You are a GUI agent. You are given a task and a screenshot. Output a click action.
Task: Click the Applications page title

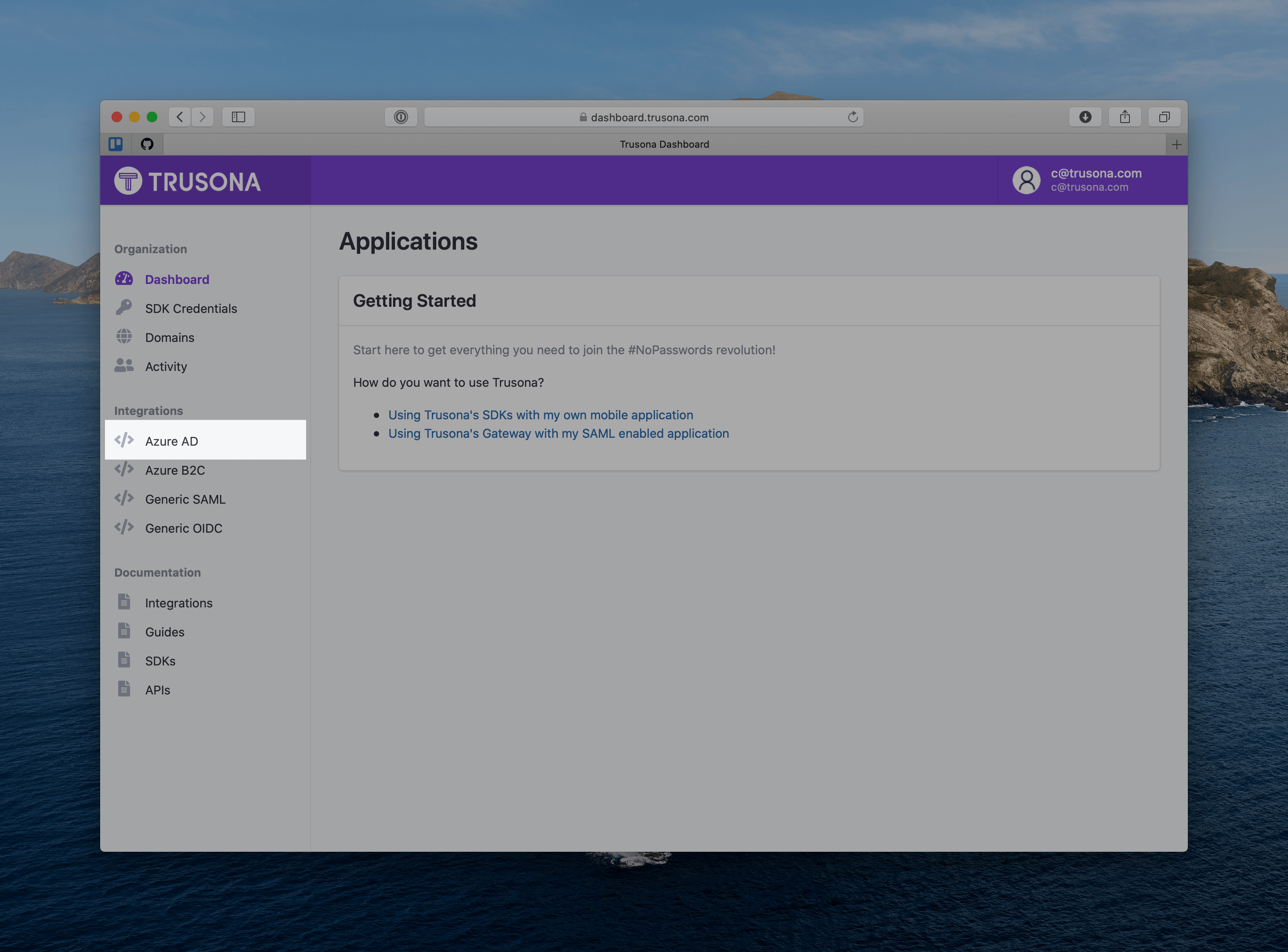tap(408, 241)
